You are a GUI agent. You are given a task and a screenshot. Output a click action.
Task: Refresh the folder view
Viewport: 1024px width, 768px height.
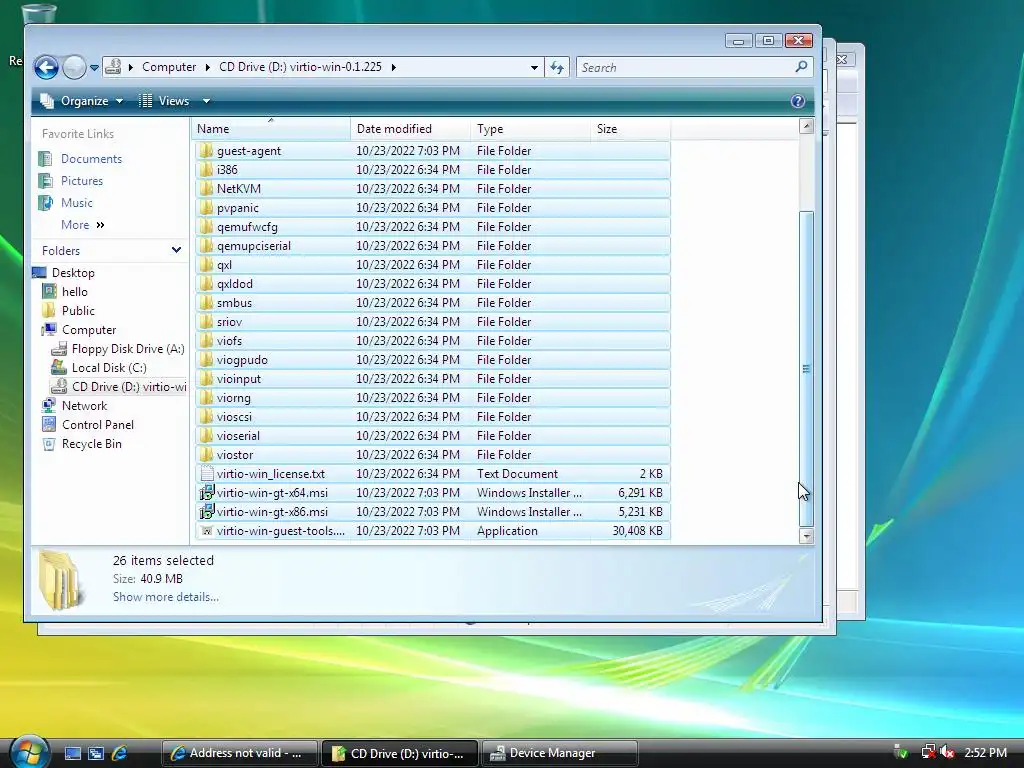click(x=557, y=67)
